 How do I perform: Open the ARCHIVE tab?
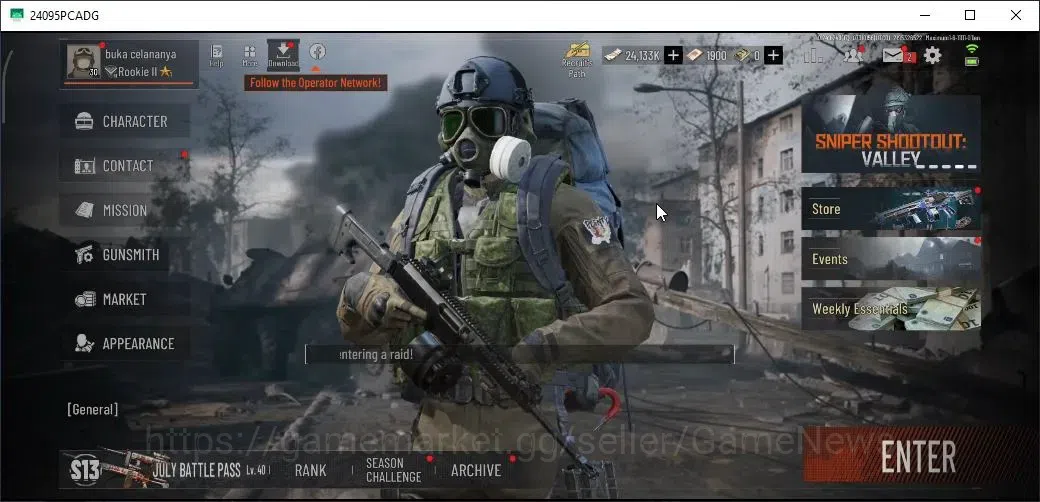tap(476, 470)
